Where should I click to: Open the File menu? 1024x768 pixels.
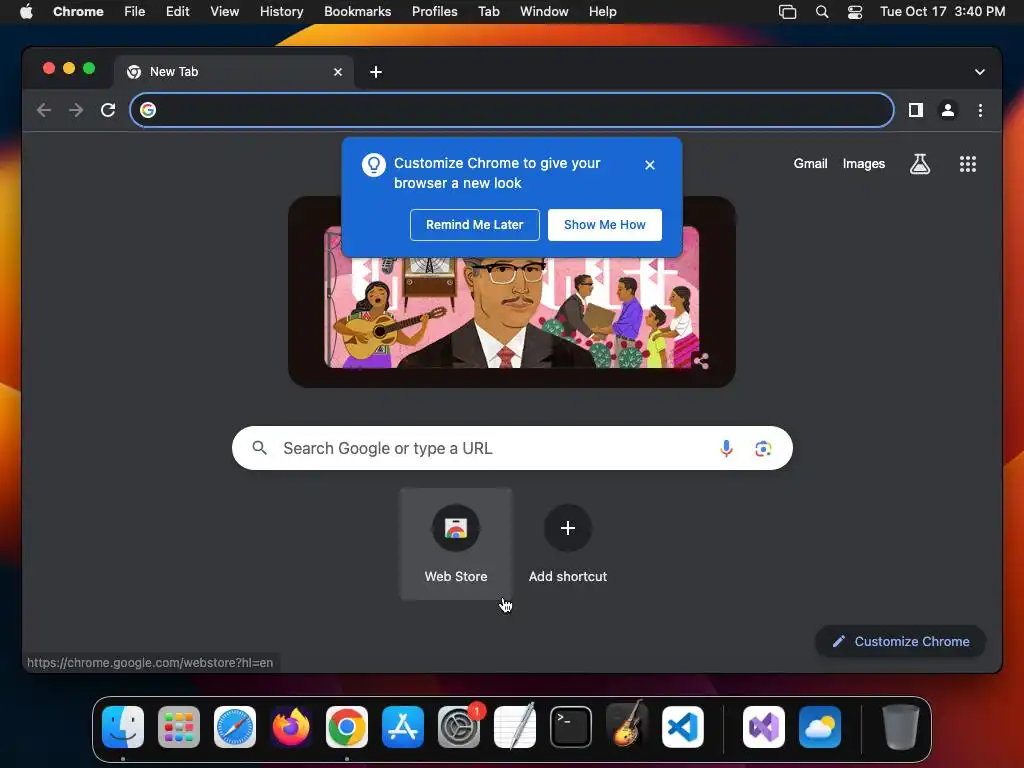[135, 11]
